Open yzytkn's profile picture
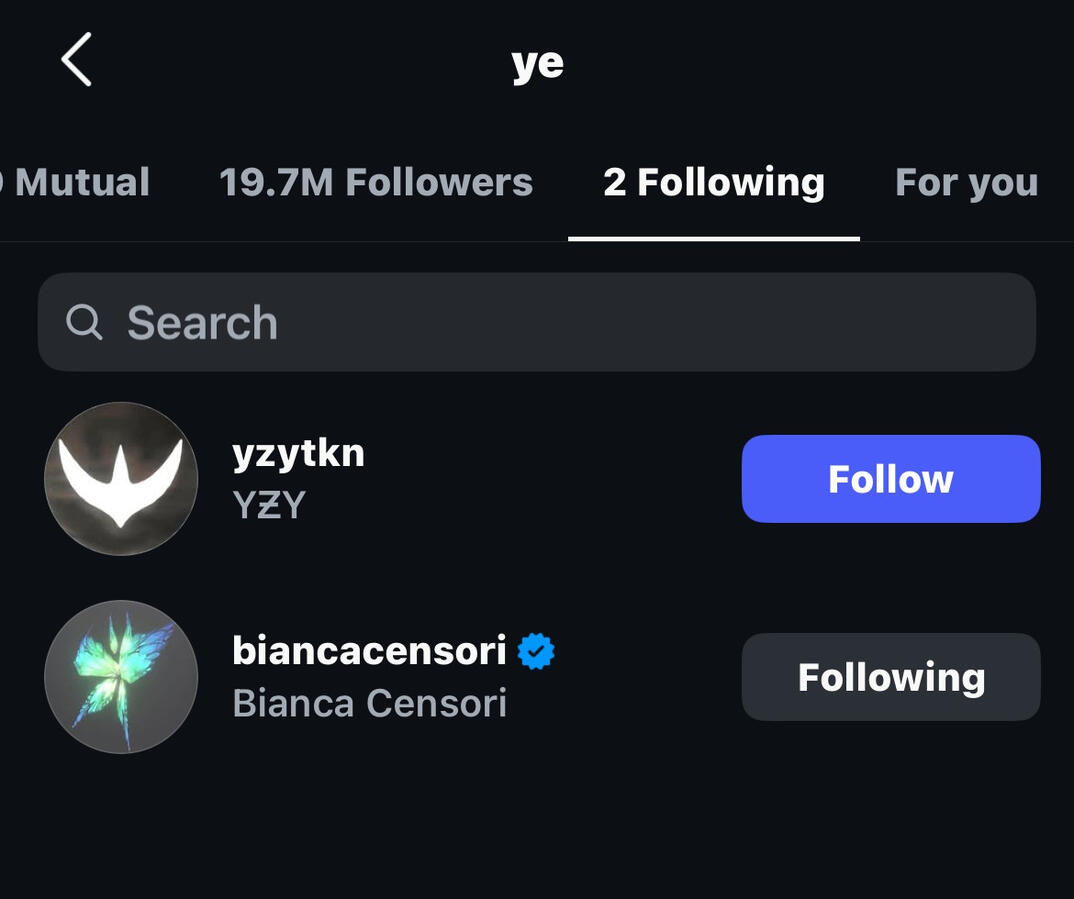1074x899 pixels. tap(121, 479)
